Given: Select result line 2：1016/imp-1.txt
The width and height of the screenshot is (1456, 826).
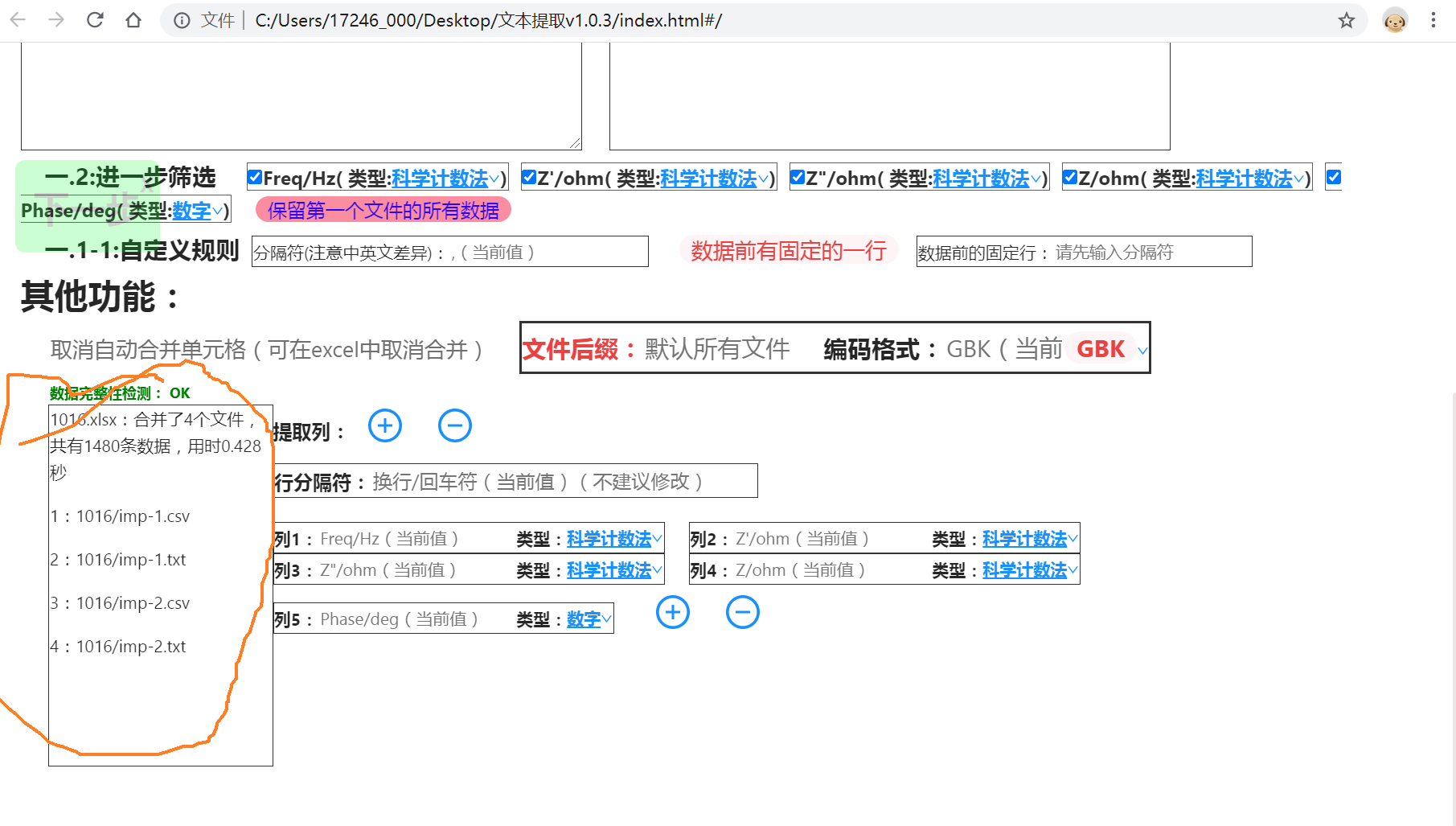Looking at the screenshot, I should coord(118,560).
